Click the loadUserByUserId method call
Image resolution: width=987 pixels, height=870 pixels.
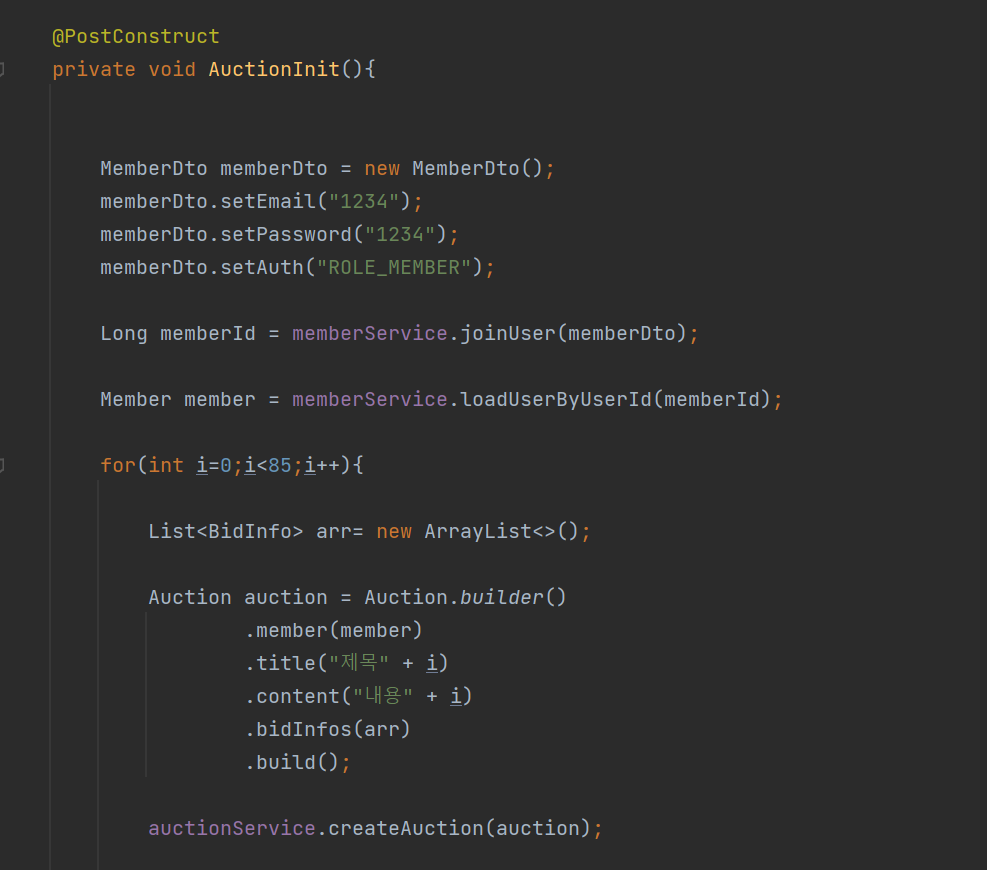(x=556, y=400)
